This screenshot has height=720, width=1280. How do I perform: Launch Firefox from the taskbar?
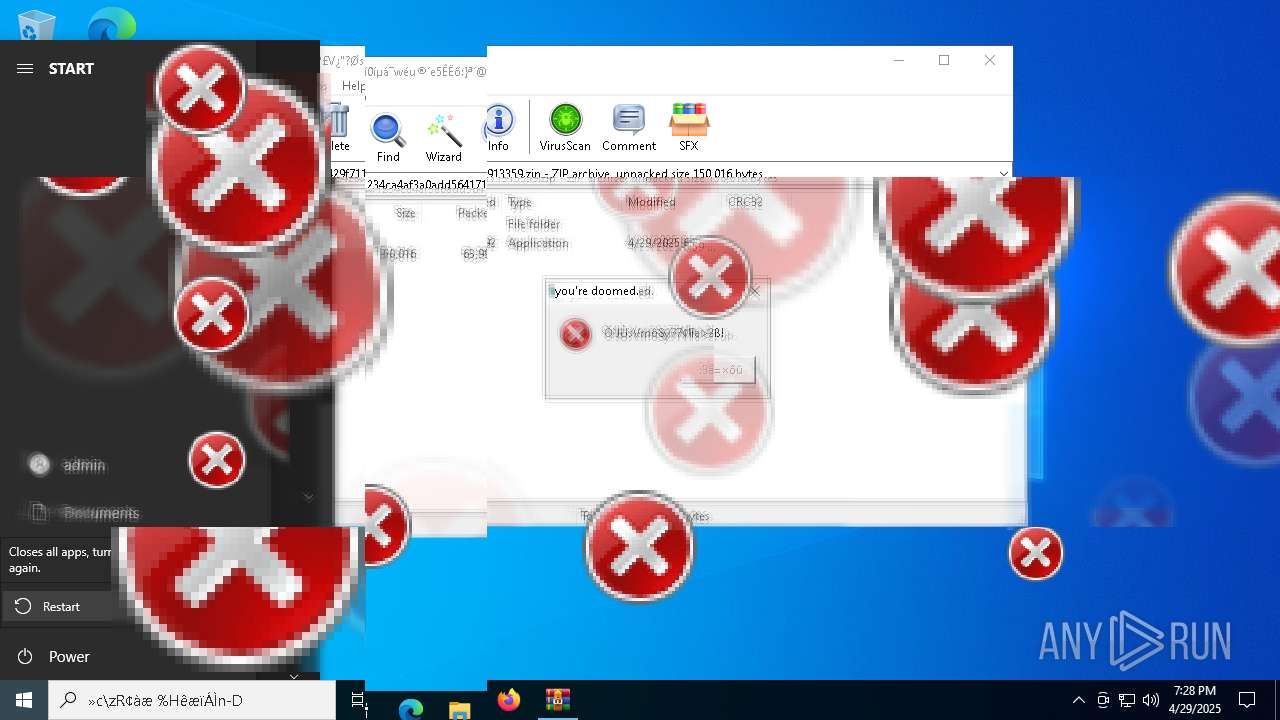click(x=509, y=700)
